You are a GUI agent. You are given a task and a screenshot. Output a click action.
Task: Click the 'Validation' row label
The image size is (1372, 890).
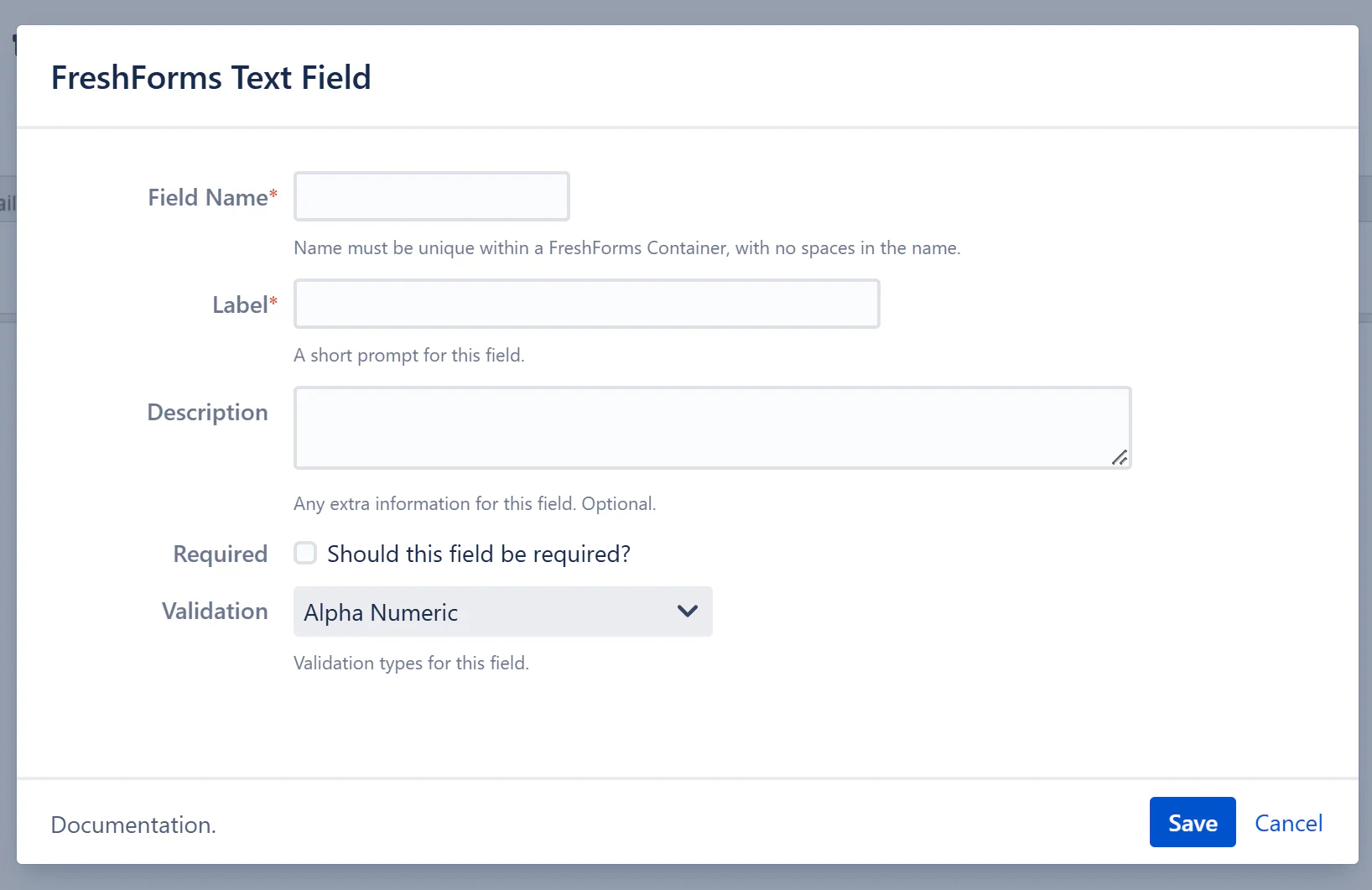coord(215,612)
